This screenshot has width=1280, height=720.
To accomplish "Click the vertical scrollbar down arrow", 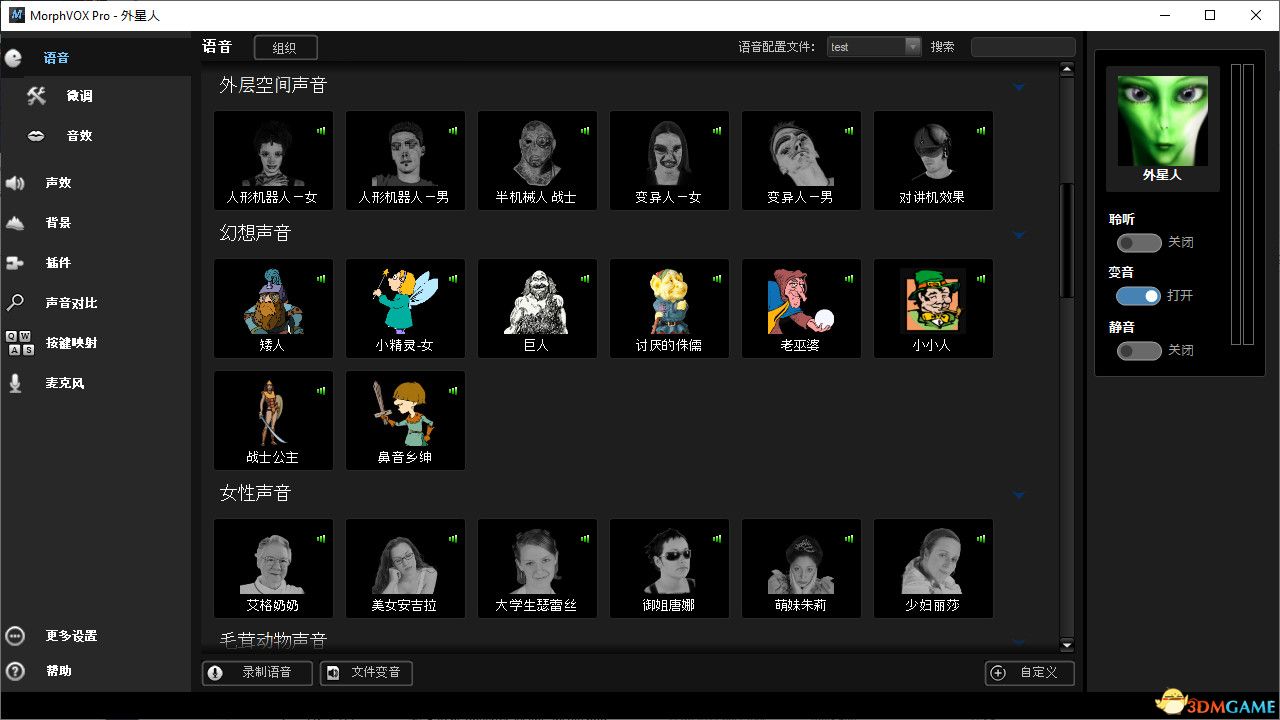I will (x=1066, y=645).
